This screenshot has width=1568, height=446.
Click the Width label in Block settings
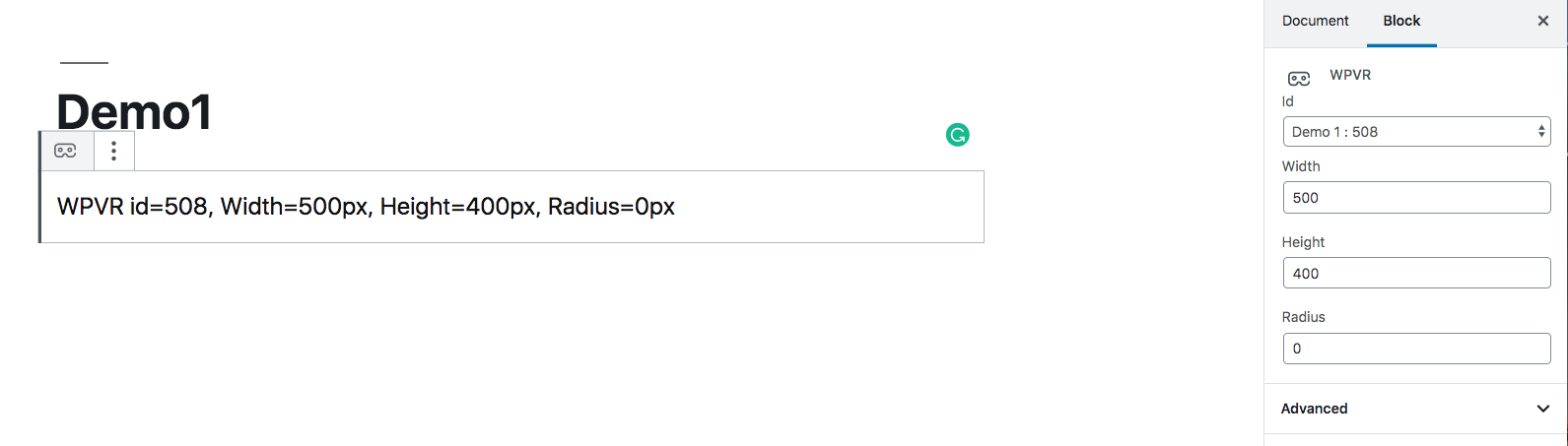(x=1301, y=166)
